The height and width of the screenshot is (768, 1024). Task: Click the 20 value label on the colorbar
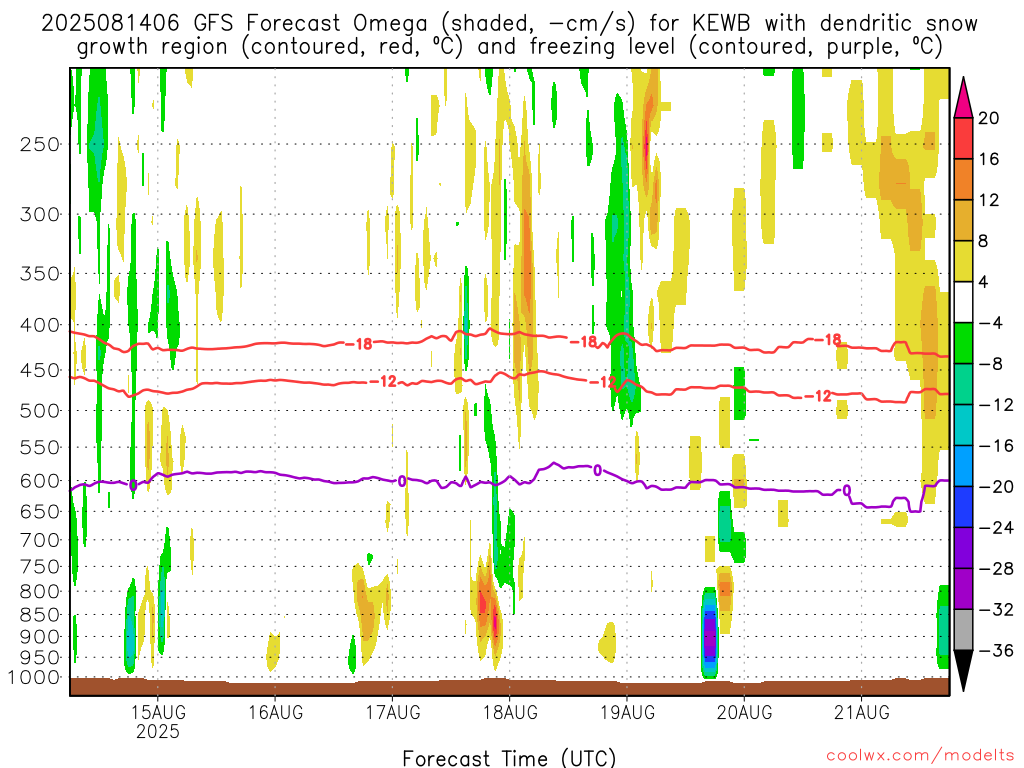click(x=989, y=118)
